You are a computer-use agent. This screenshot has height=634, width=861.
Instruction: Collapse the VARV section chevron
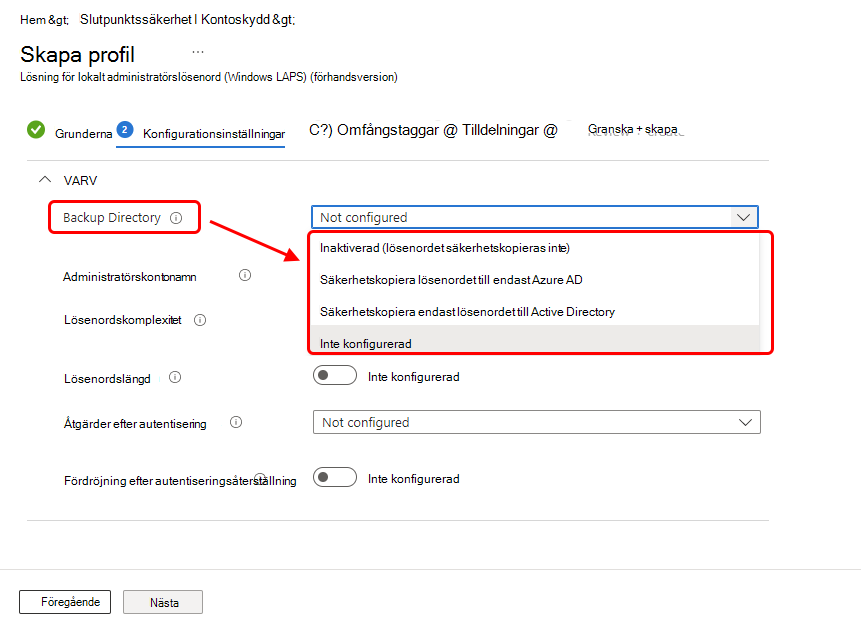click(45, 179)
